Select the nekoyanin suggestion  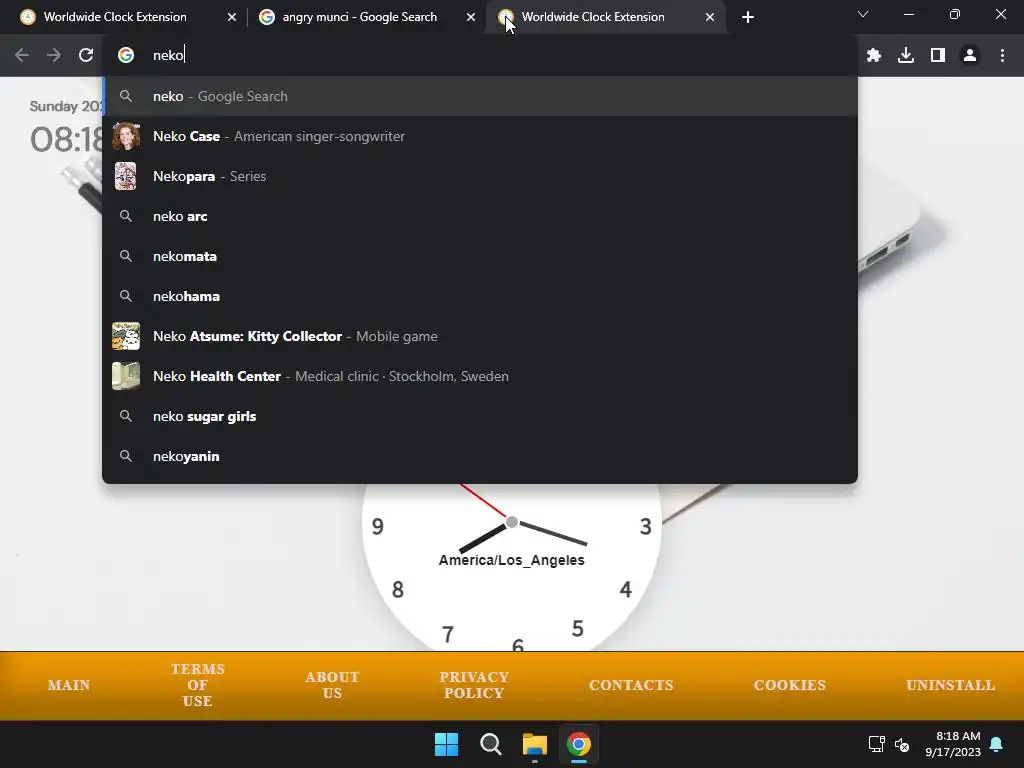click(480, 456)
